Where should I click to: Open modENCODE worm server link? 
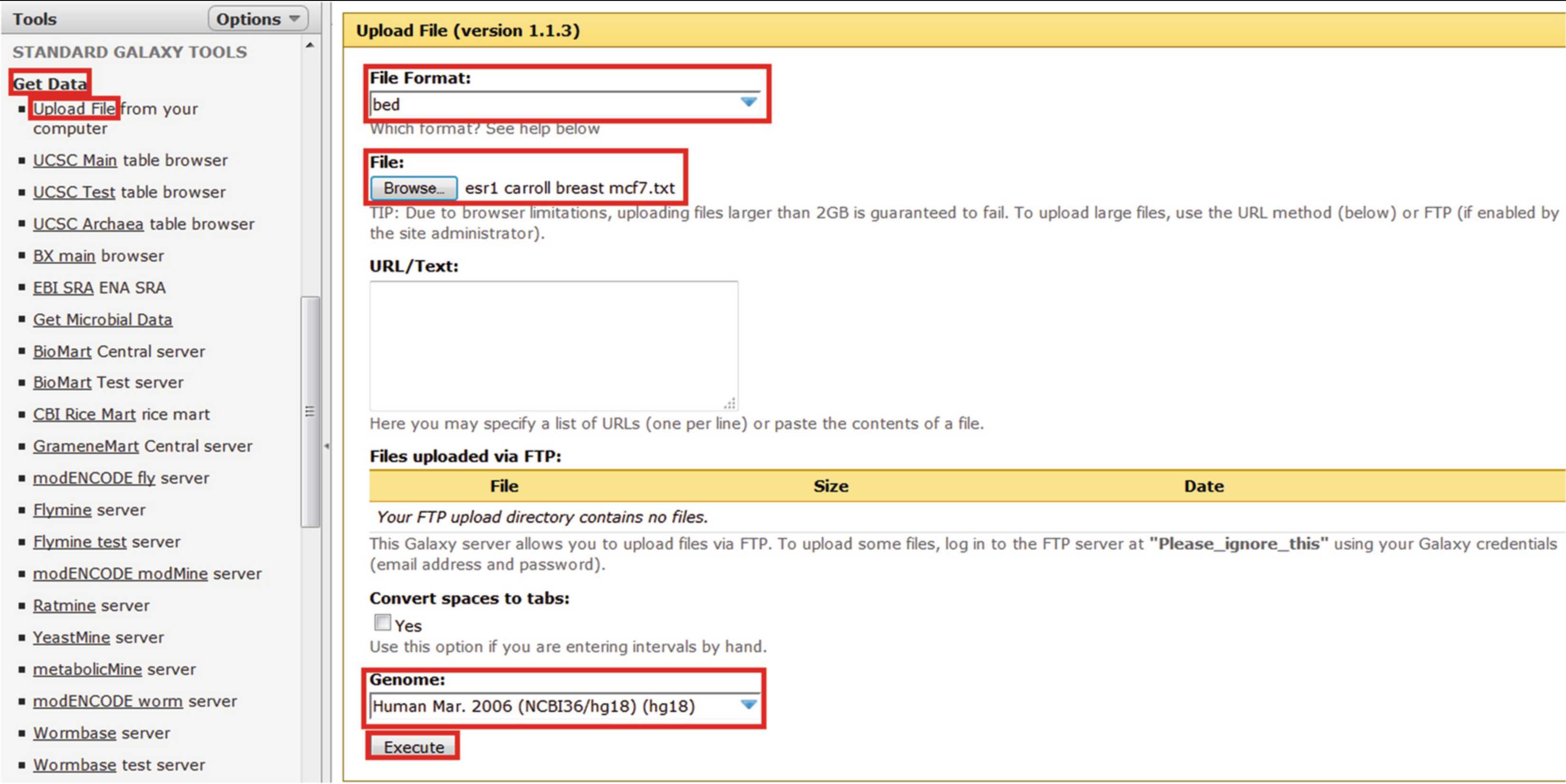108,701
